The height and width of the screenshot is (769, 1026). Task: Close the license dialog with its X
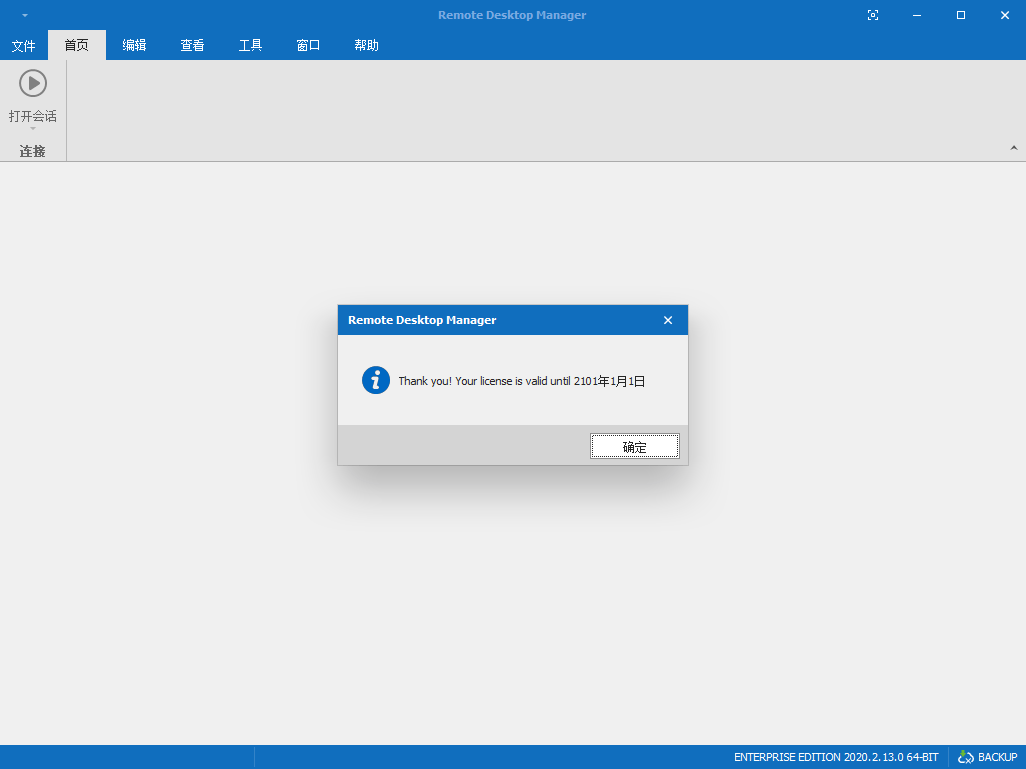668,320
